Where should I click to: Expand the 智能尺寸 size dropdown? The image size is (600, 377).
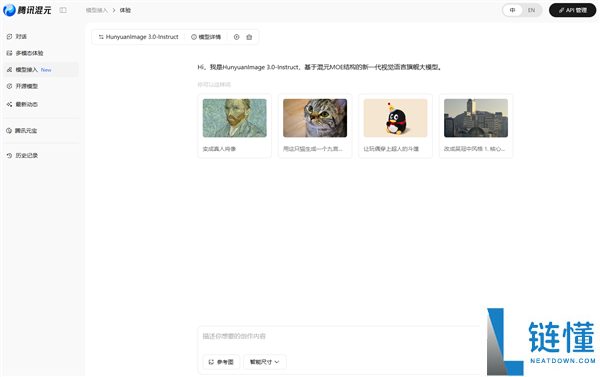point(265,362)
